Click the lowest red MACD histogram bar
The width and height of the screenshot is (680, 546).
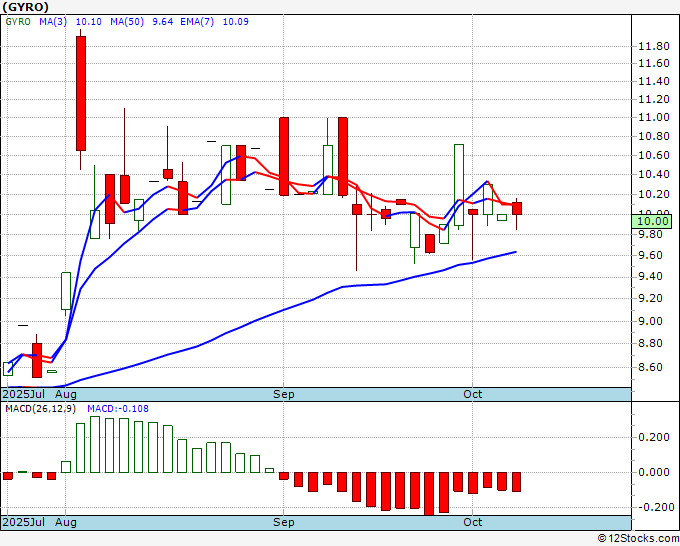point(429,494)
